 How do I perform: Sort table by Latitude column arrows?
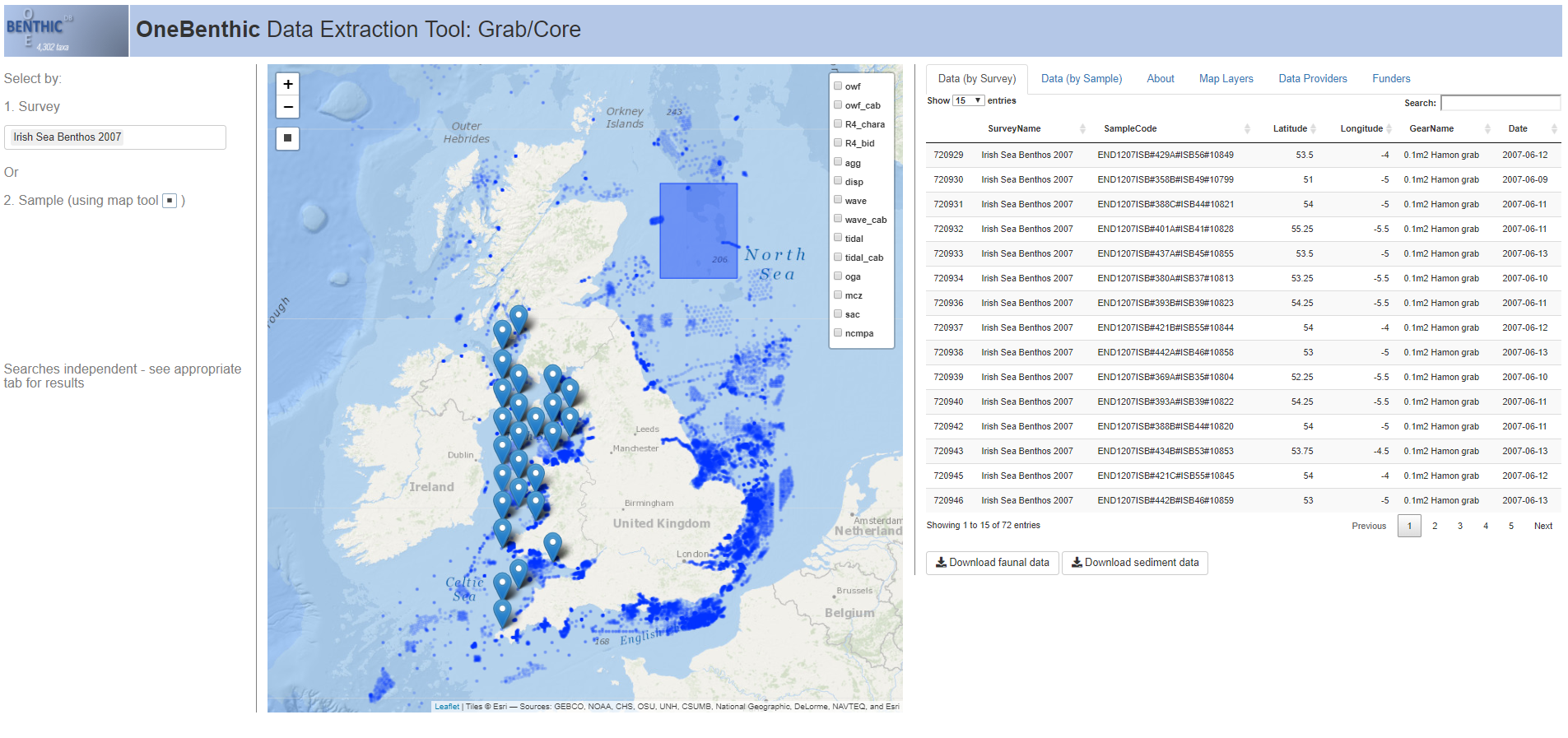[1314, 129]
